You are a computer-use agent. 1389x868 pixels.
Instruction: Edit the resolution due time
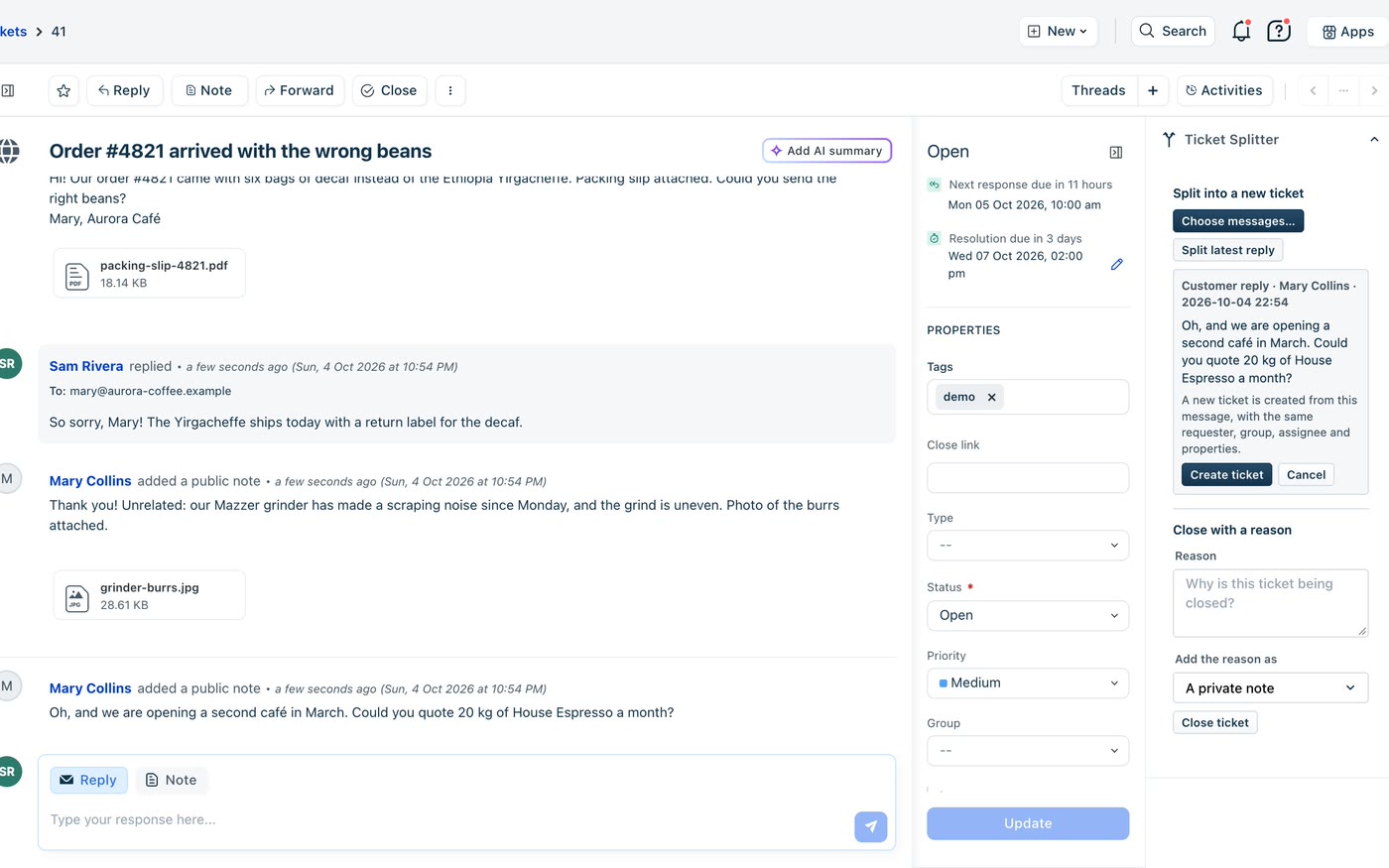tap(1117, 264)
